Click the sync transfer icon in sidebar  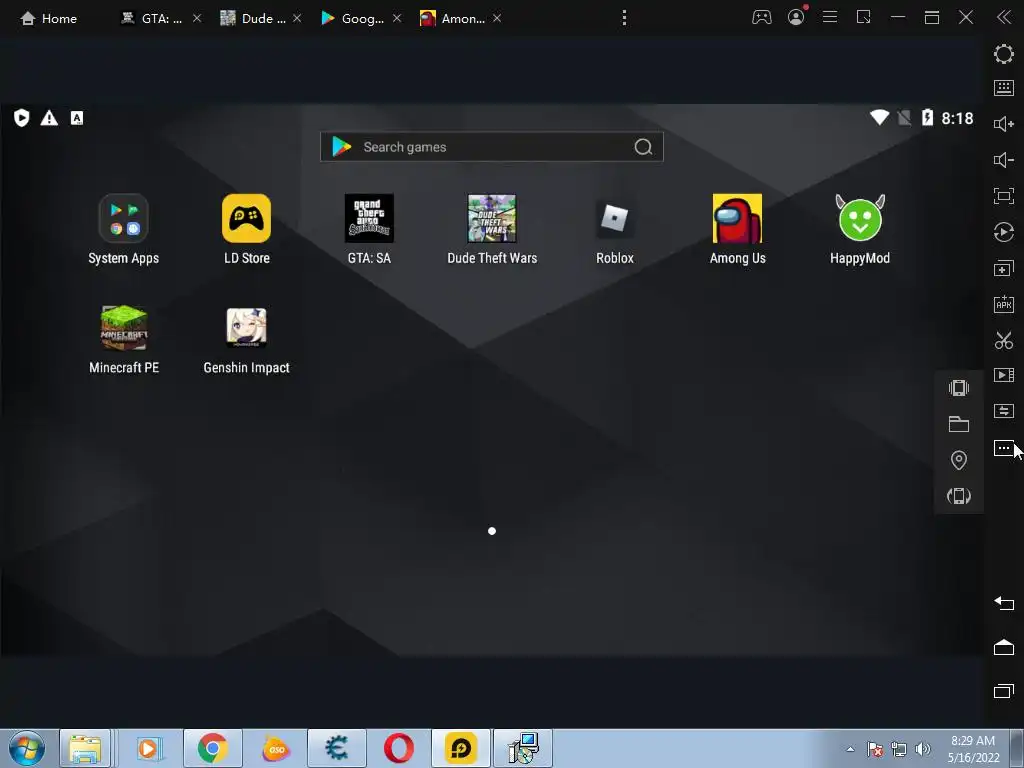1004,411
